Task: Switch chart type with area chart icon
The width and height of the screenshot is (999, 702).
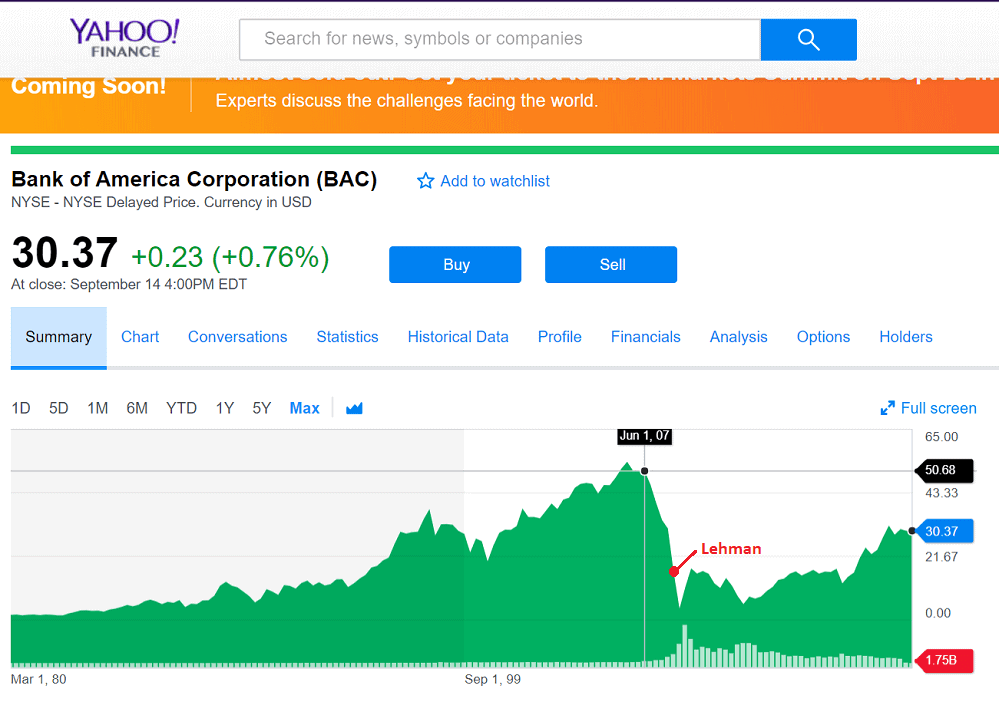Action: [354, 408]
